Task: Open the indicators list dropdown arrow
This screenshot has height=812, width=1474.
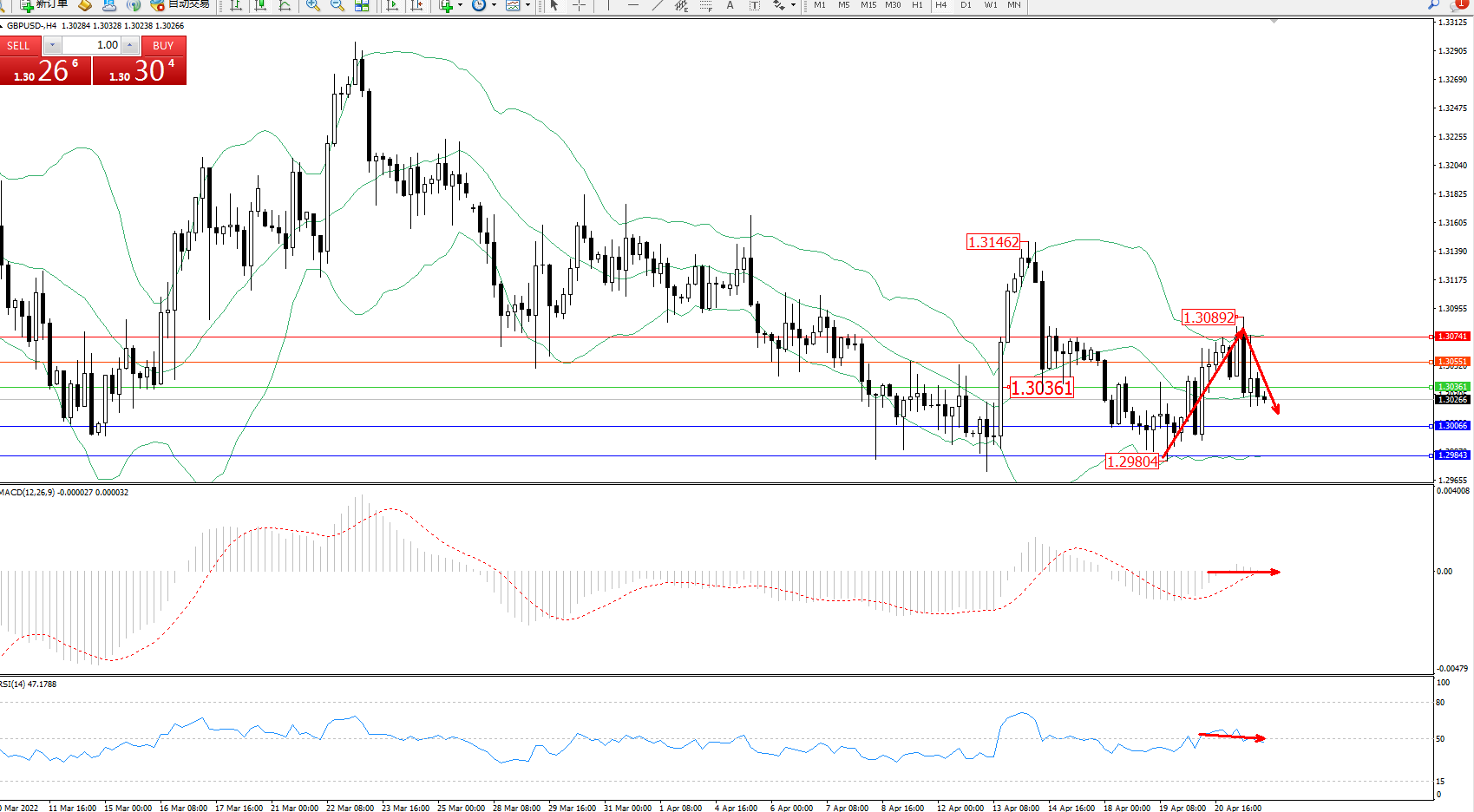Action: [460, 5]
